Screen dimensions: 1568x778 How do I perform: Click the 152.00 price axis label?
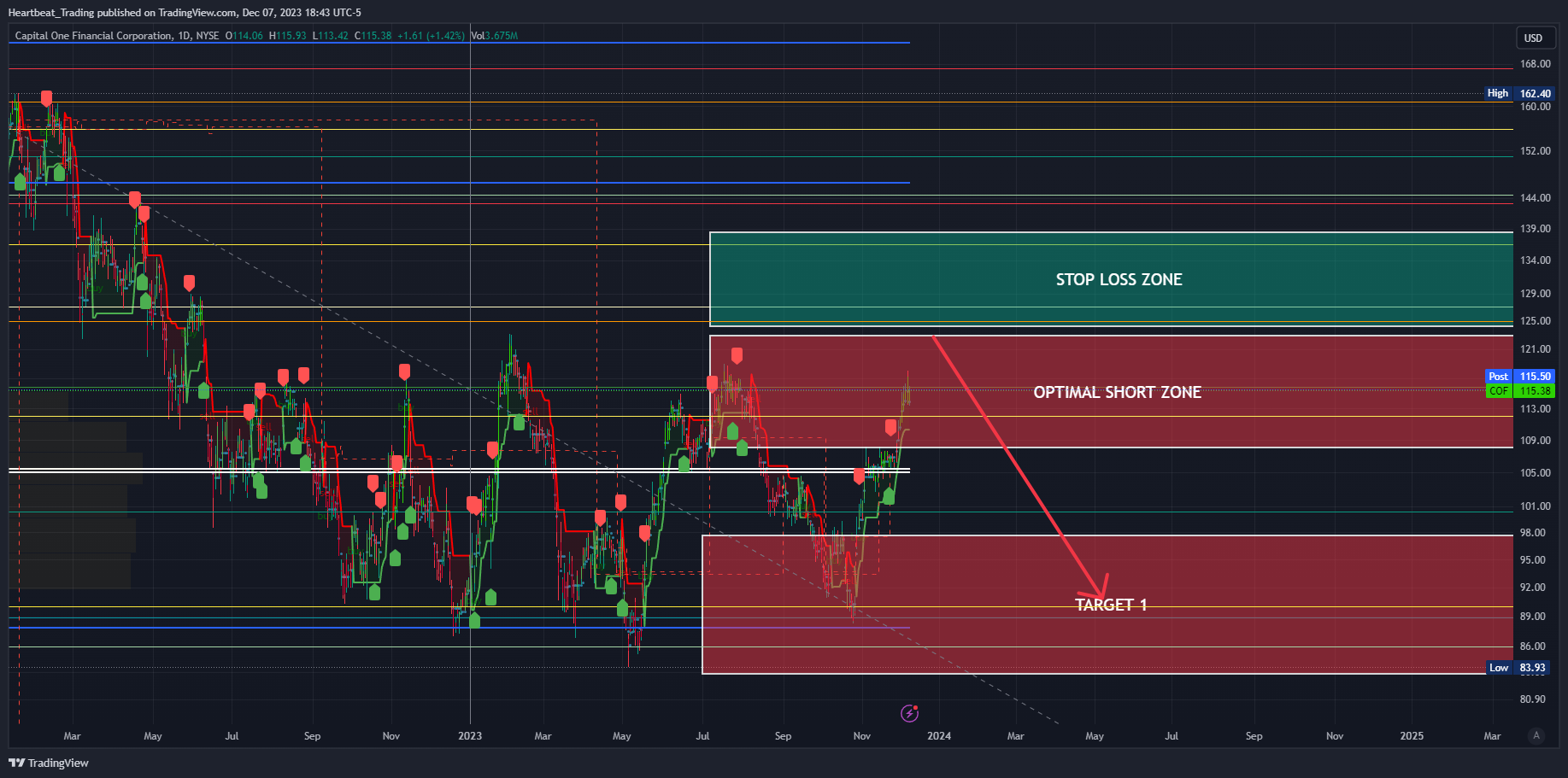pos(1535,151)
